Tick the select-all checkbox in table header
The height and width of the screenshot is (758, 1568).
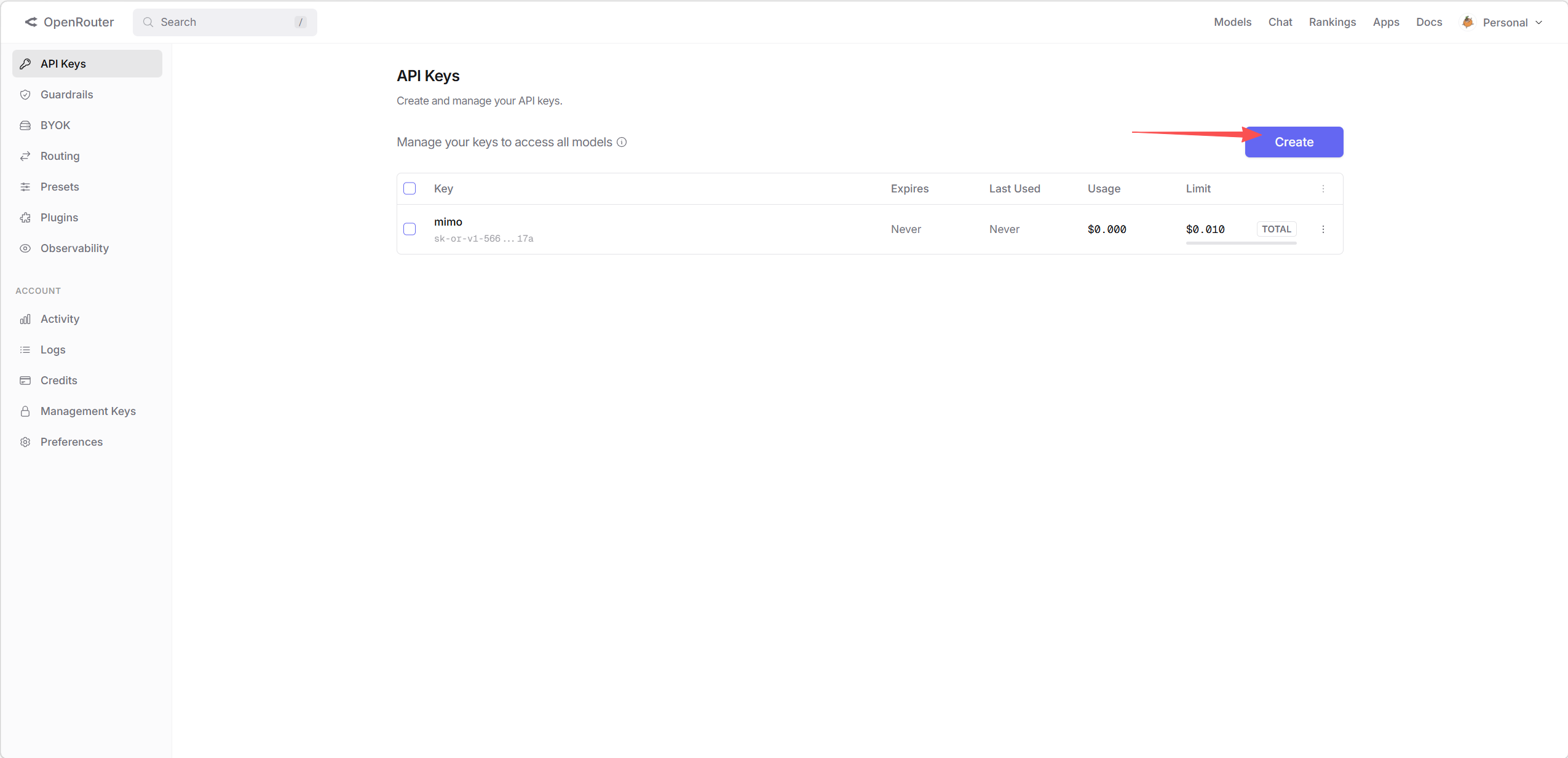click(410, 189)
